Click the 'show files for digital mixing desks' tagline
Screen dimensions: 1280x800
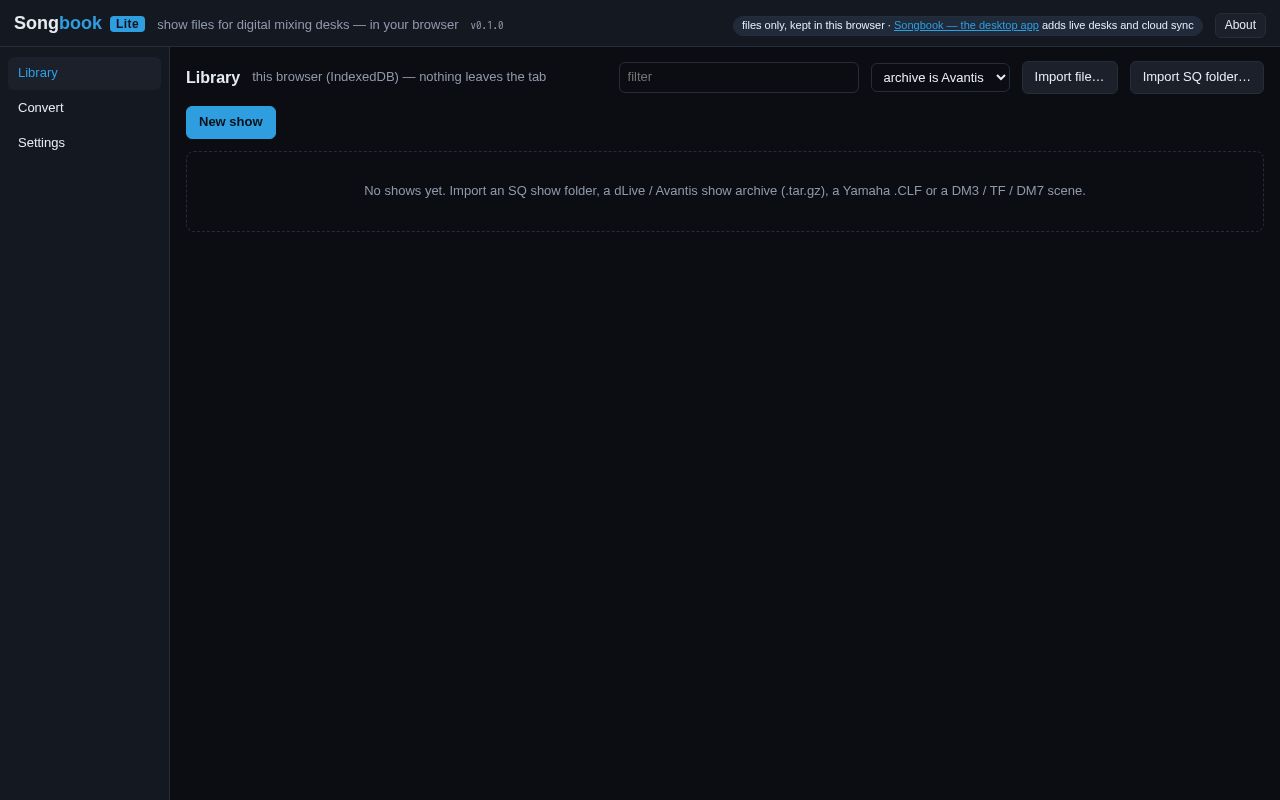(308, 25)
